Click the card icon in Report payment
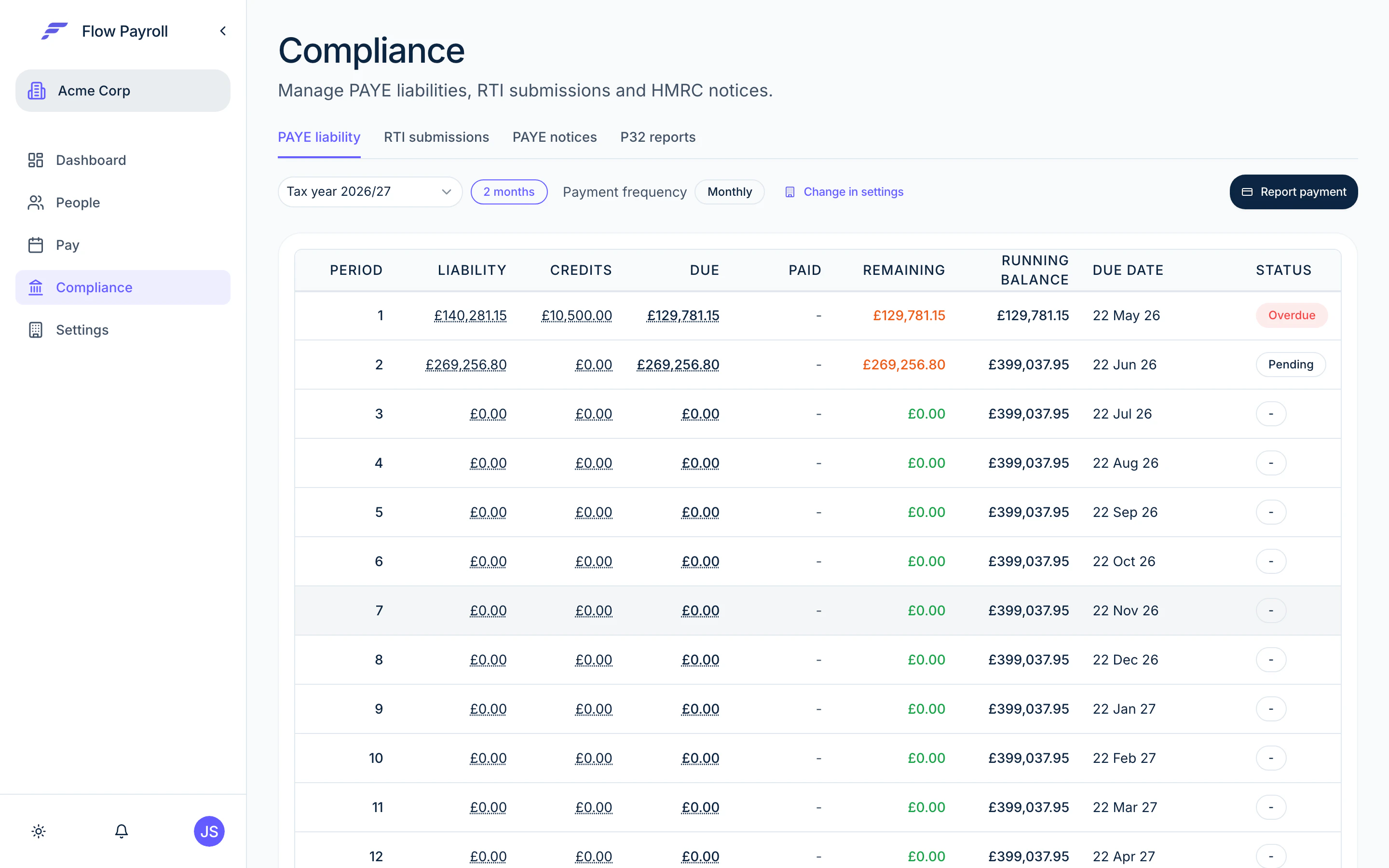The height and width of the screenshot is (868, 1389). tap(1247, 192)
